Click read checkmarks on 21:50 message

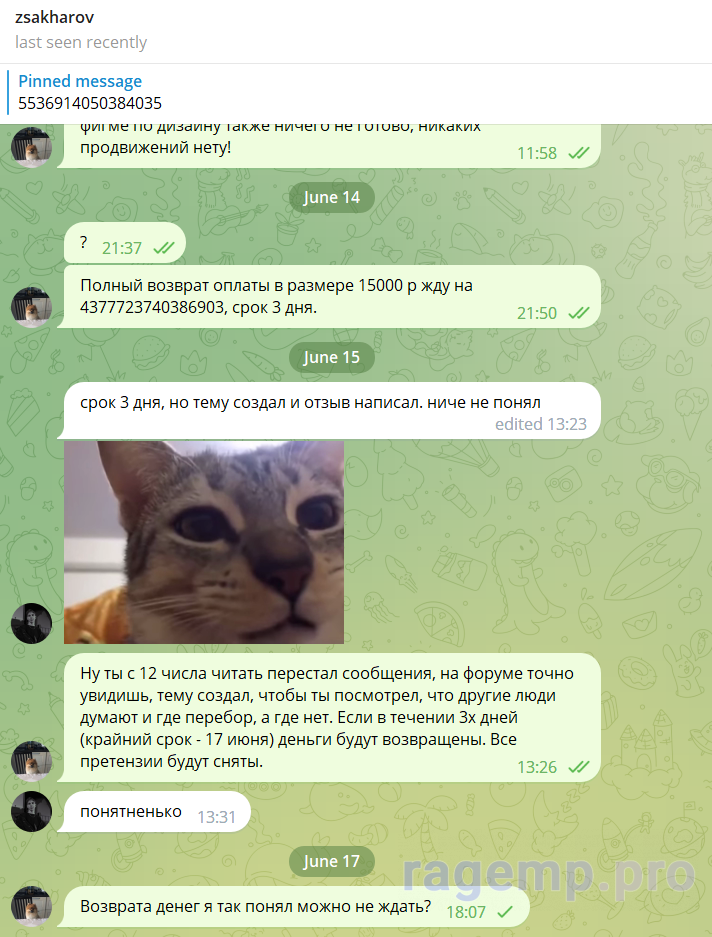coord(578,313)
